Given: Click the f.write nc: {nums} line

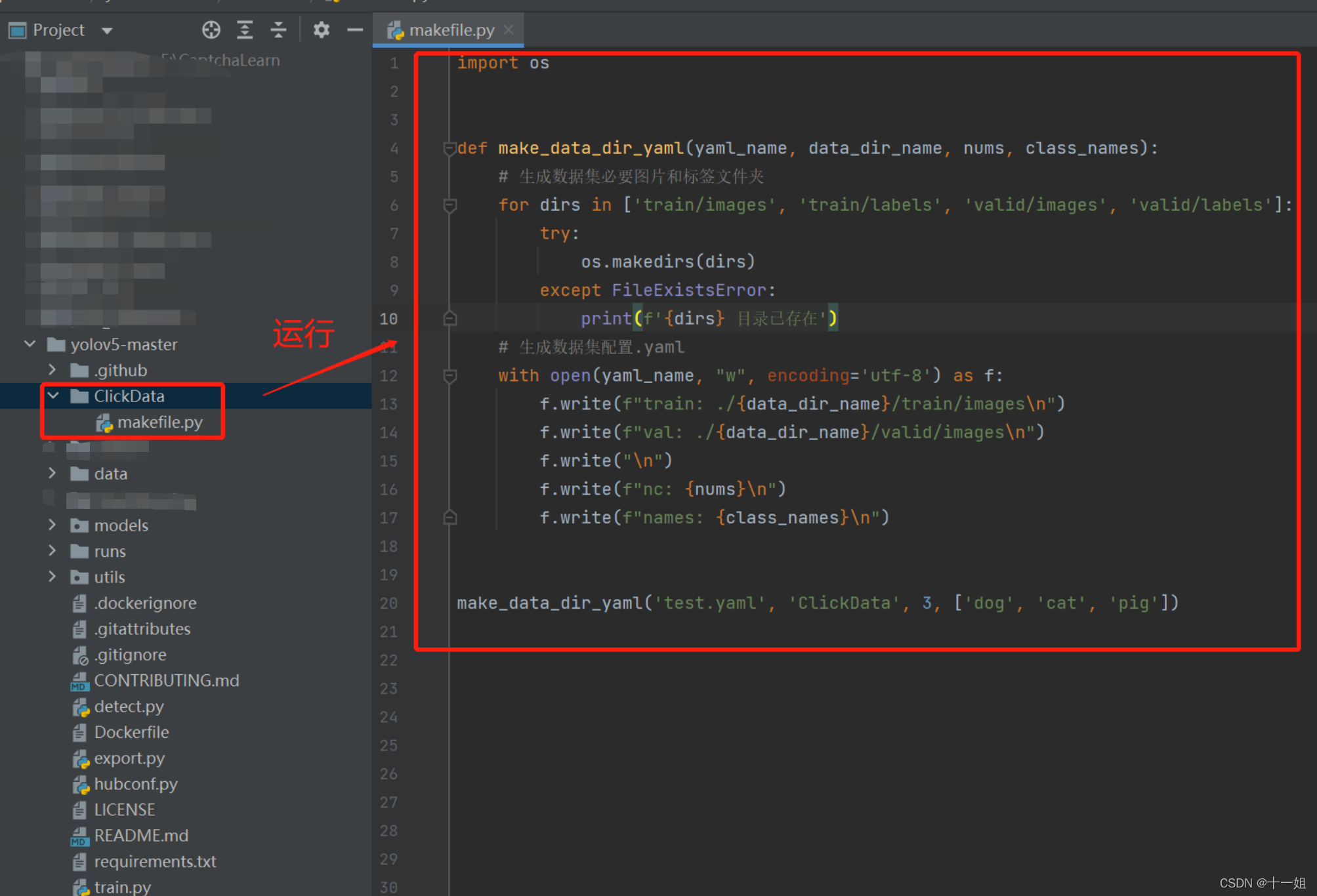Looking at the screenshot, I should [x=663, y=489].
